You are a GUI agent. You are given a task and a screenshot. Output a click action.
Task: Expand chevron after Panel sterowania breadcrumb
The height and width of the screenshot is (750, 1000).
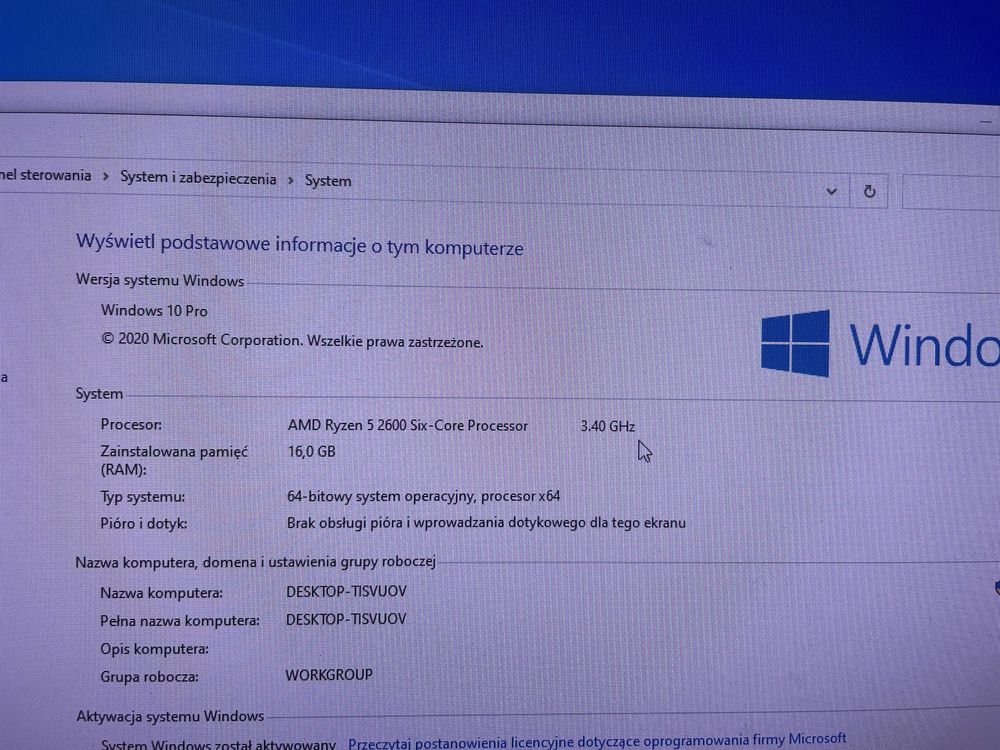106,176
